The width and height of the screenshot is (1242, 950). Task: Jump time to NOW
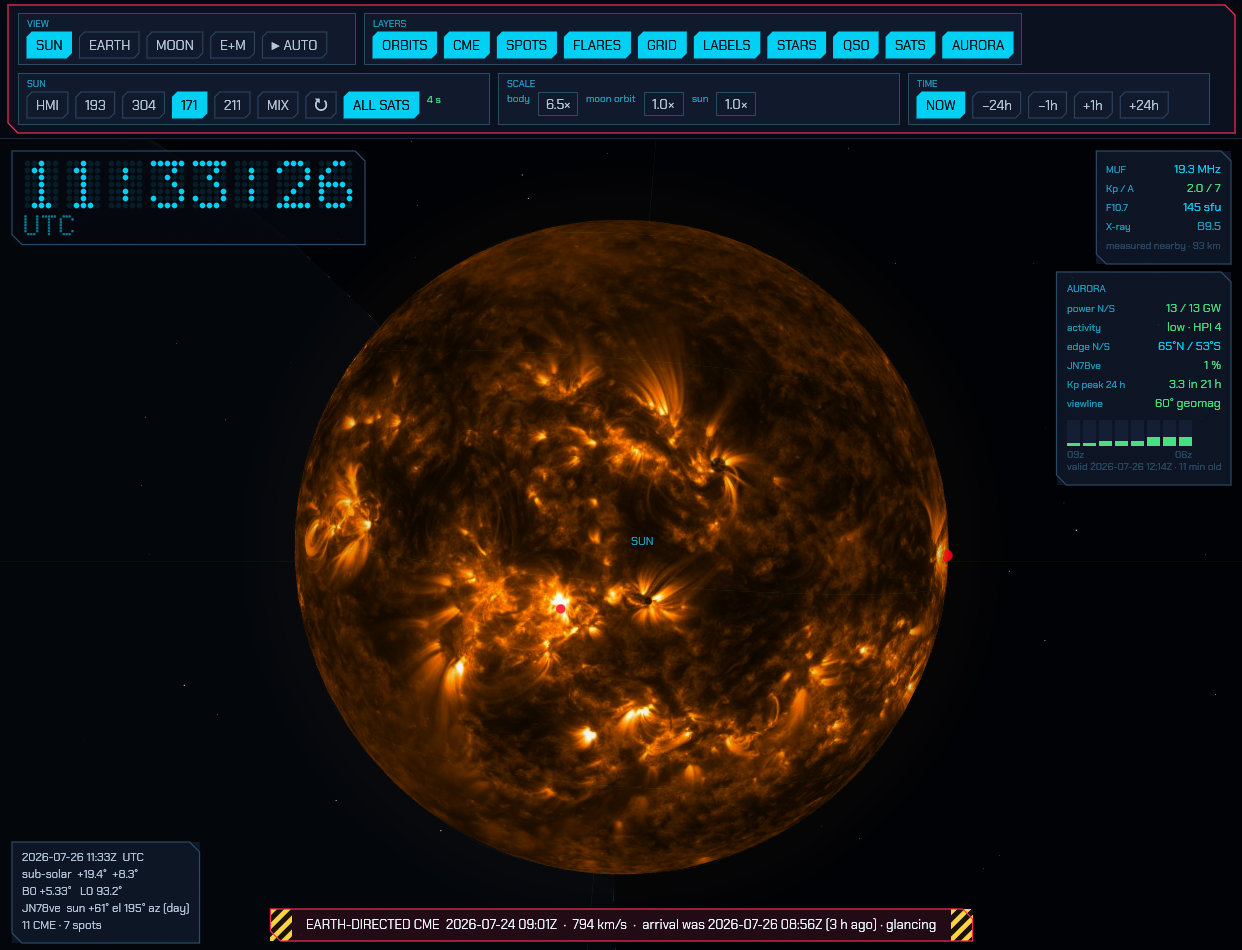pos(941,105)
